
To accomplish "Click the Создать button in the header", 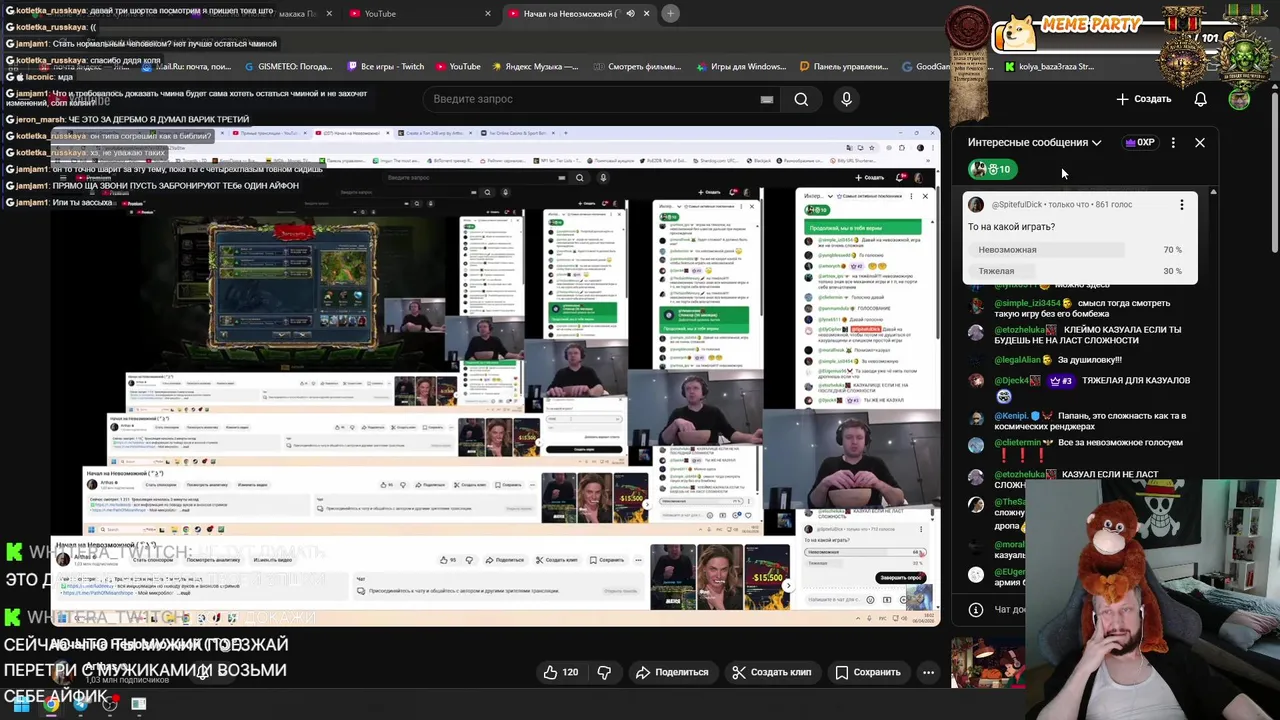I will pyautogui.click(x=1143, y=99).
